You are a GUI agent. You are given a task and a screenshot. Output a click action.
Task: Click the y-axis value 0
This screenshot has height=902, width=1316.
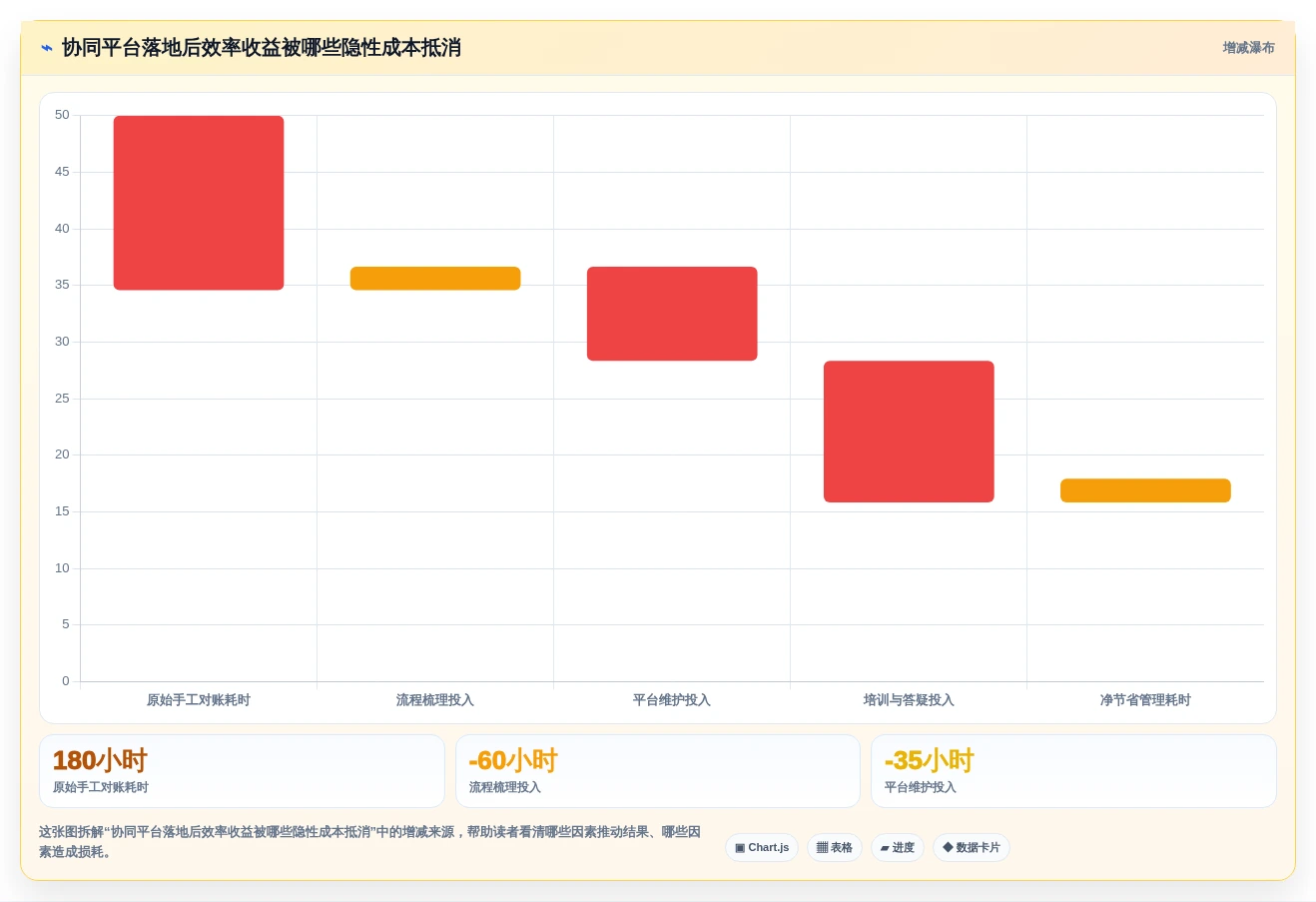[x=66, y=681]
